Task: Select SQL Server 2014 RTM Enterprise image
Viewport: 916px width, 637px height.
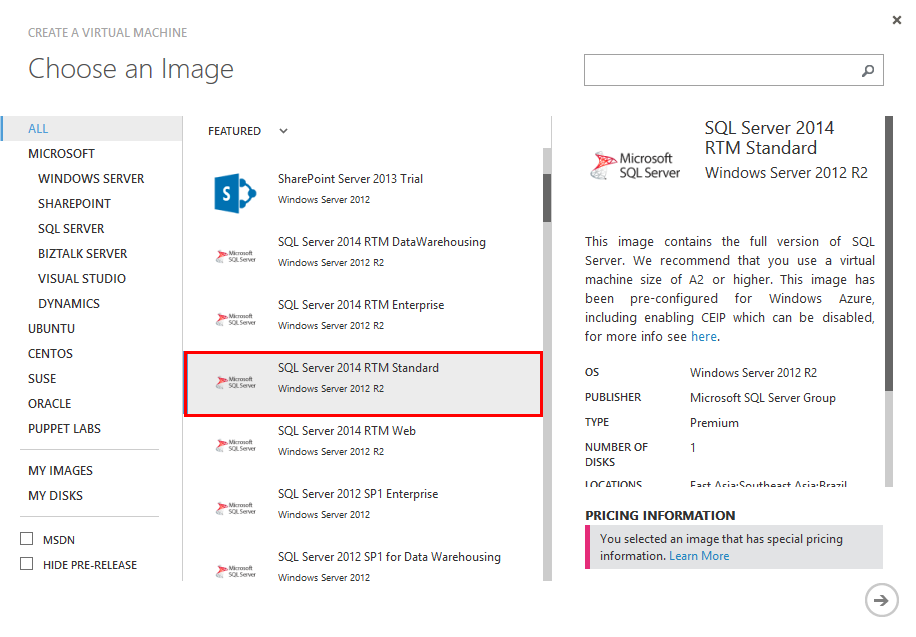Action: click(363, 319)
